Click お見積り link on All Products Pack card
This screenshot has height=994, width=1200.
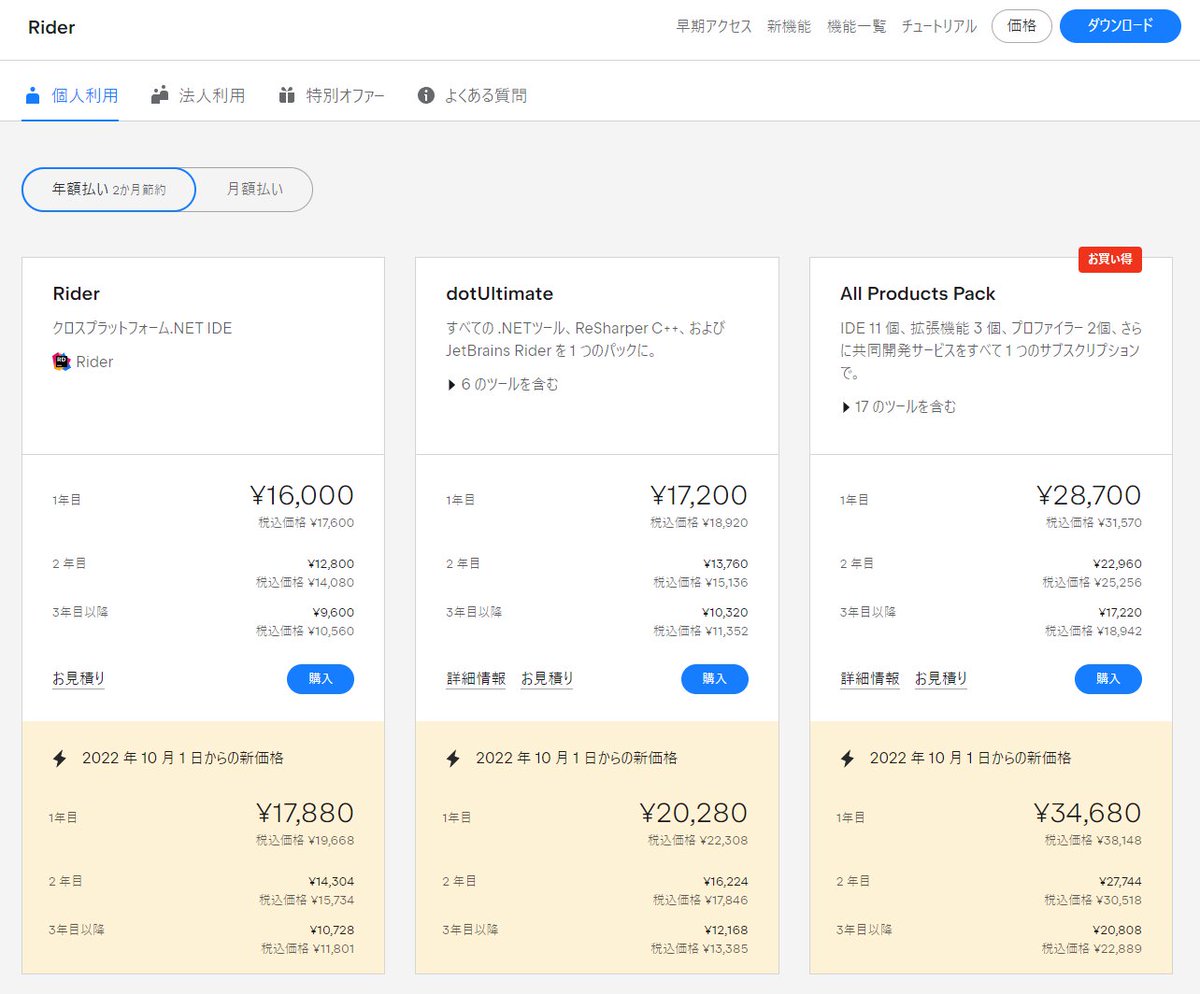pos(941,679)
